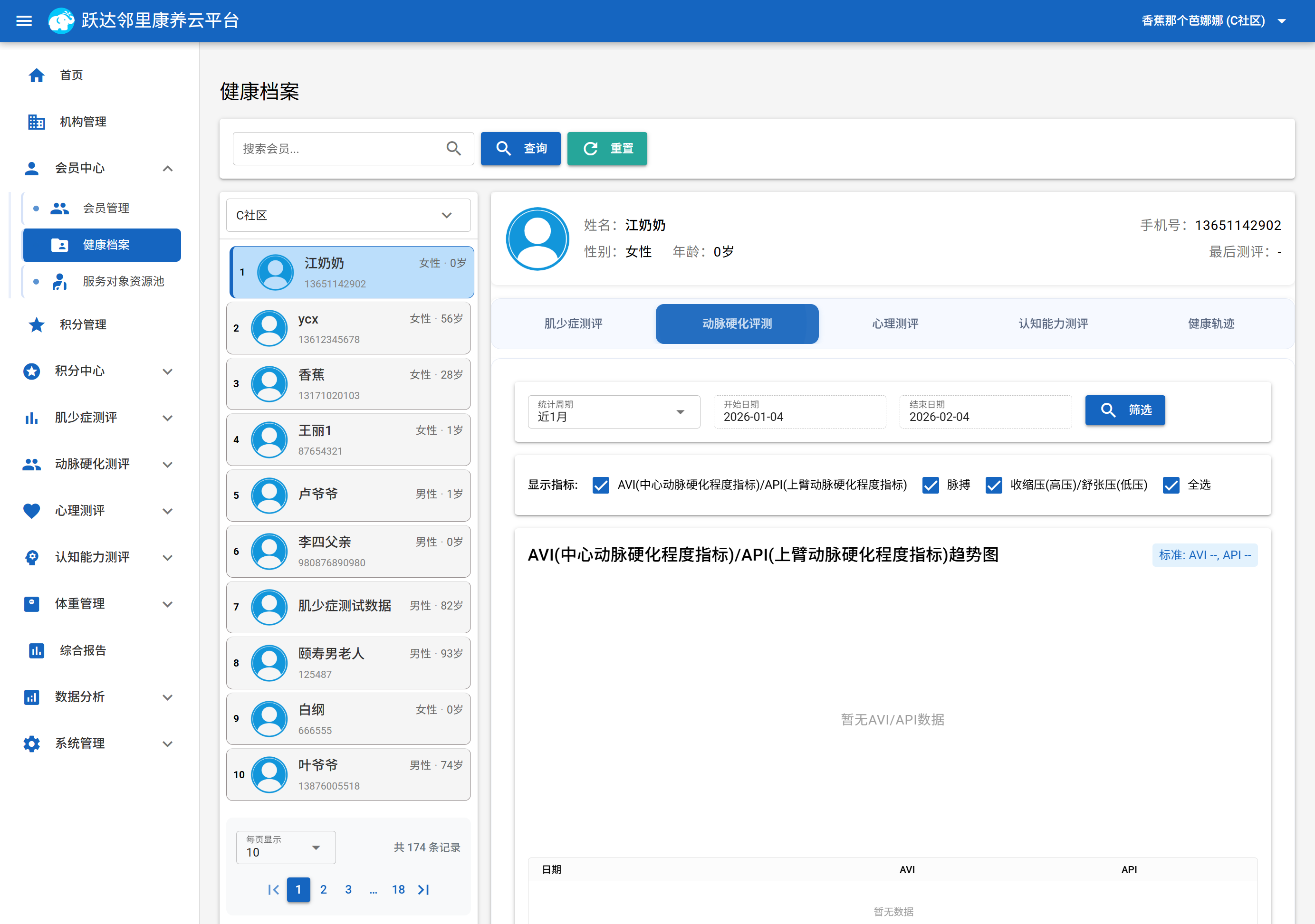Click the 重置 reset button

coord(607,149)
